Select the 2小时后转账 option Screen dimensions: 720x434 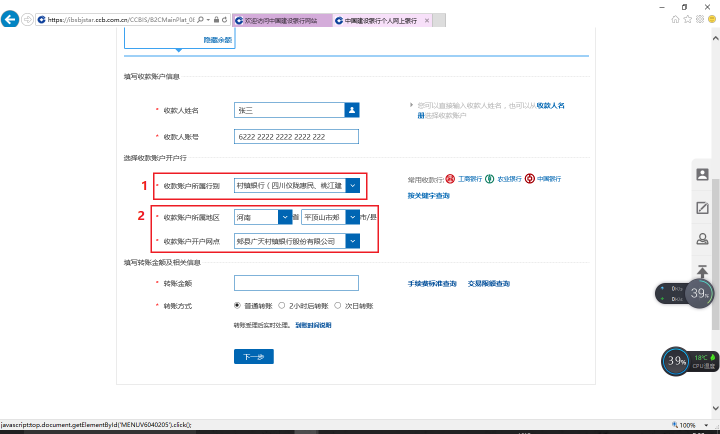tap(282, 305)
